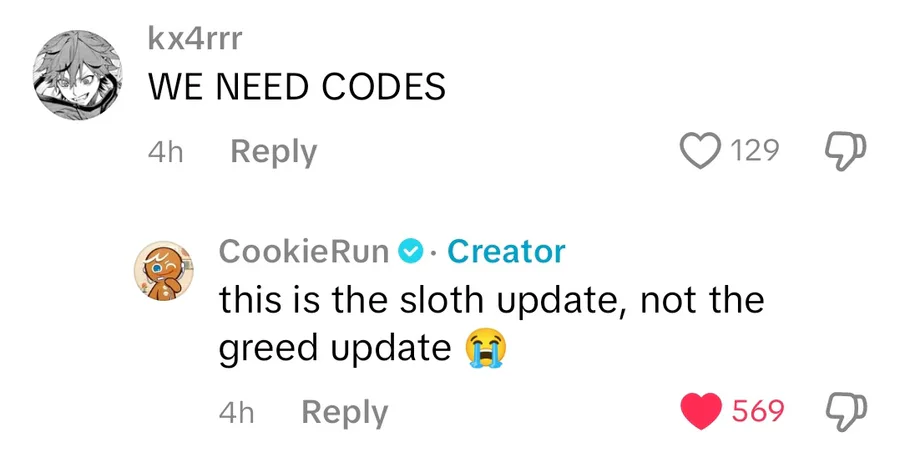Open the CookieRun username link
Viewport: 900px width, 453px height.
pos(304,252)
